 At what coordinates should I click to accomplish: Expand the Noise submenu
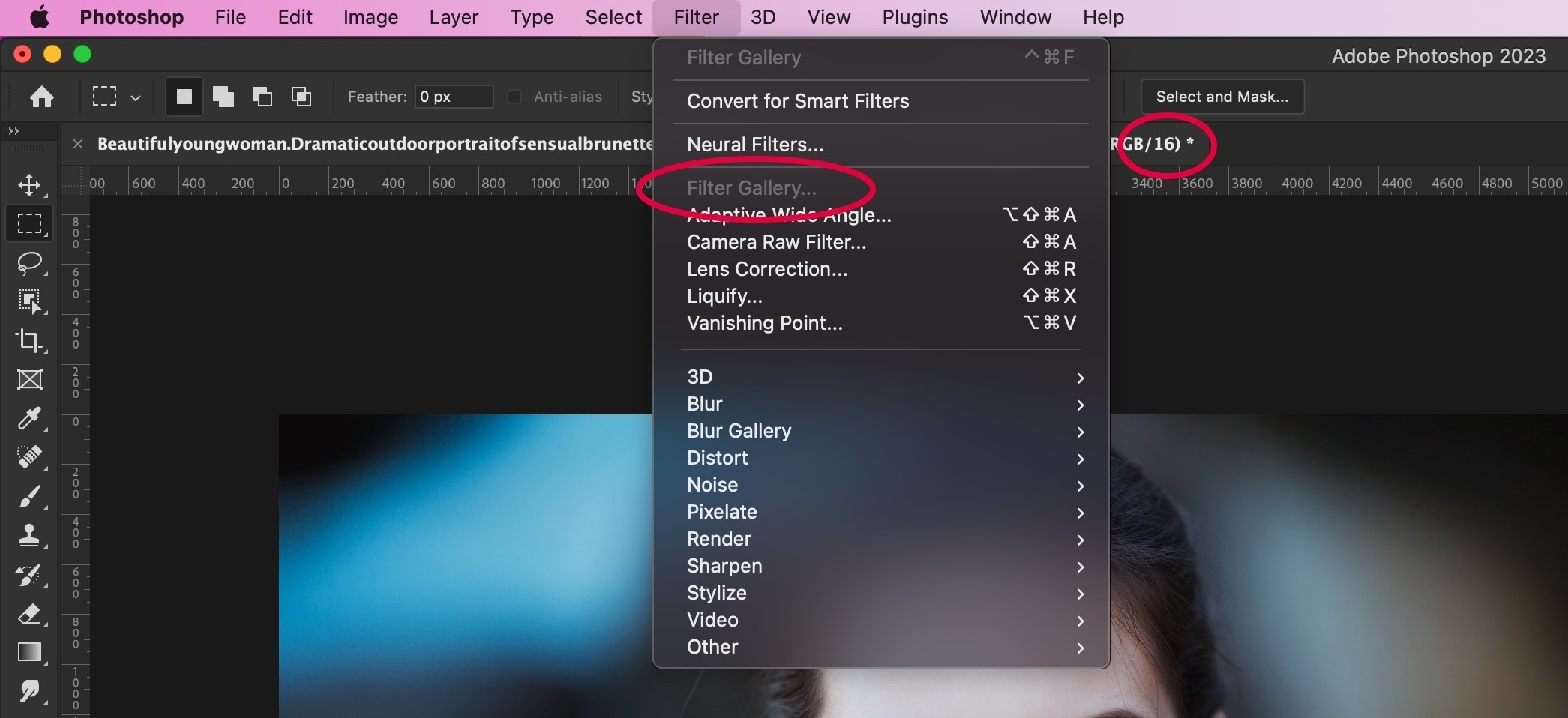pos(882,485)
